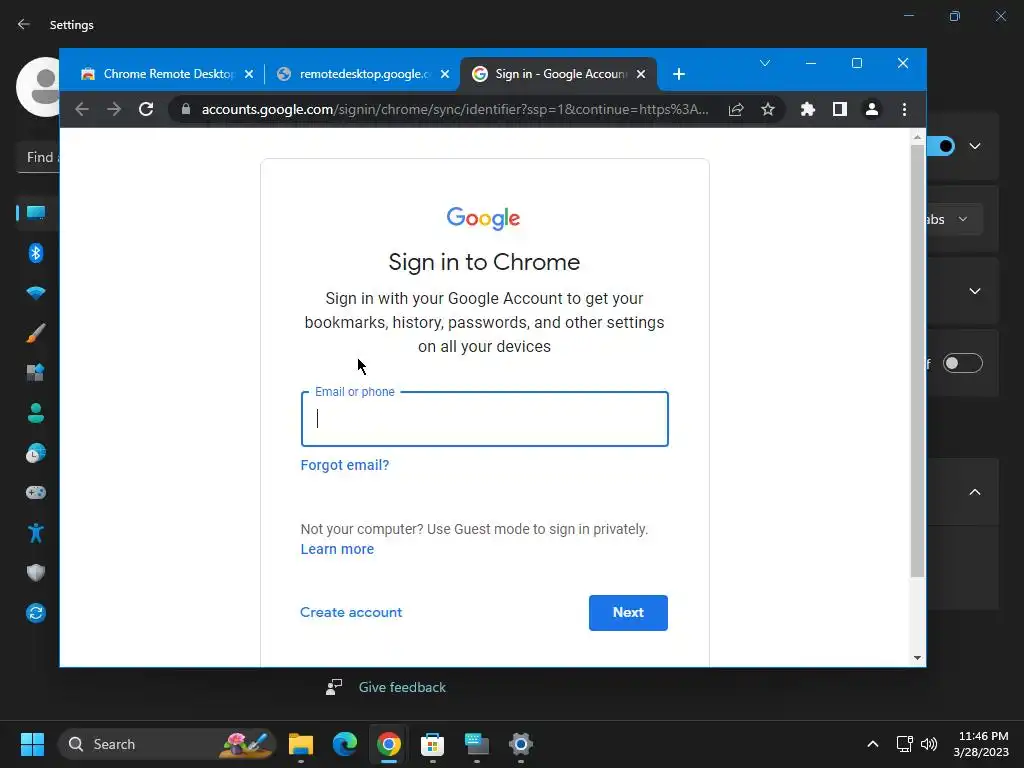
Task: Close the Chrome Remote Desktop tab
Action: click(x=249, y=74)
